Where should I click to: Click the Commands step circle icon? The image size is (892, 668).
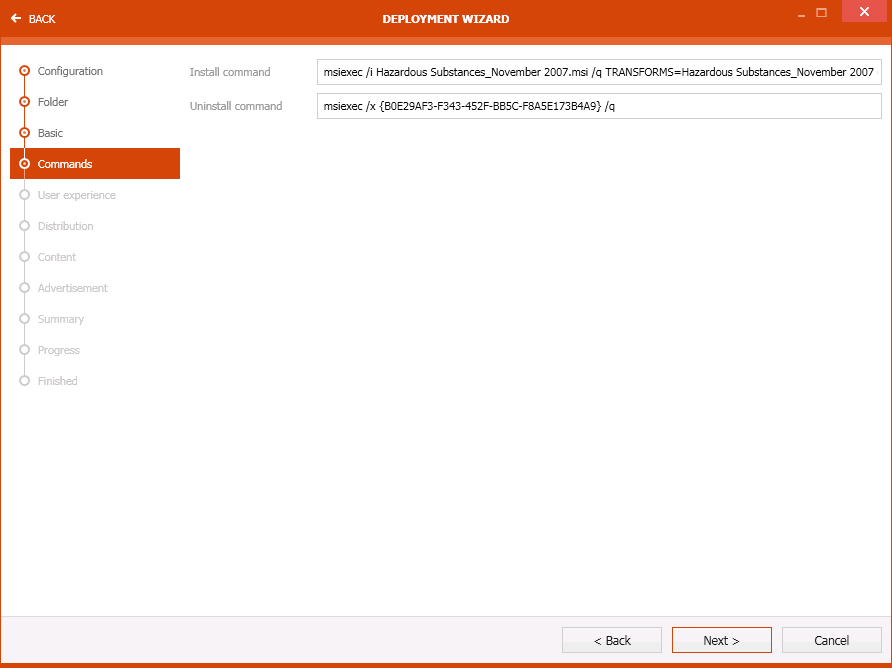(x=23, y=164)
